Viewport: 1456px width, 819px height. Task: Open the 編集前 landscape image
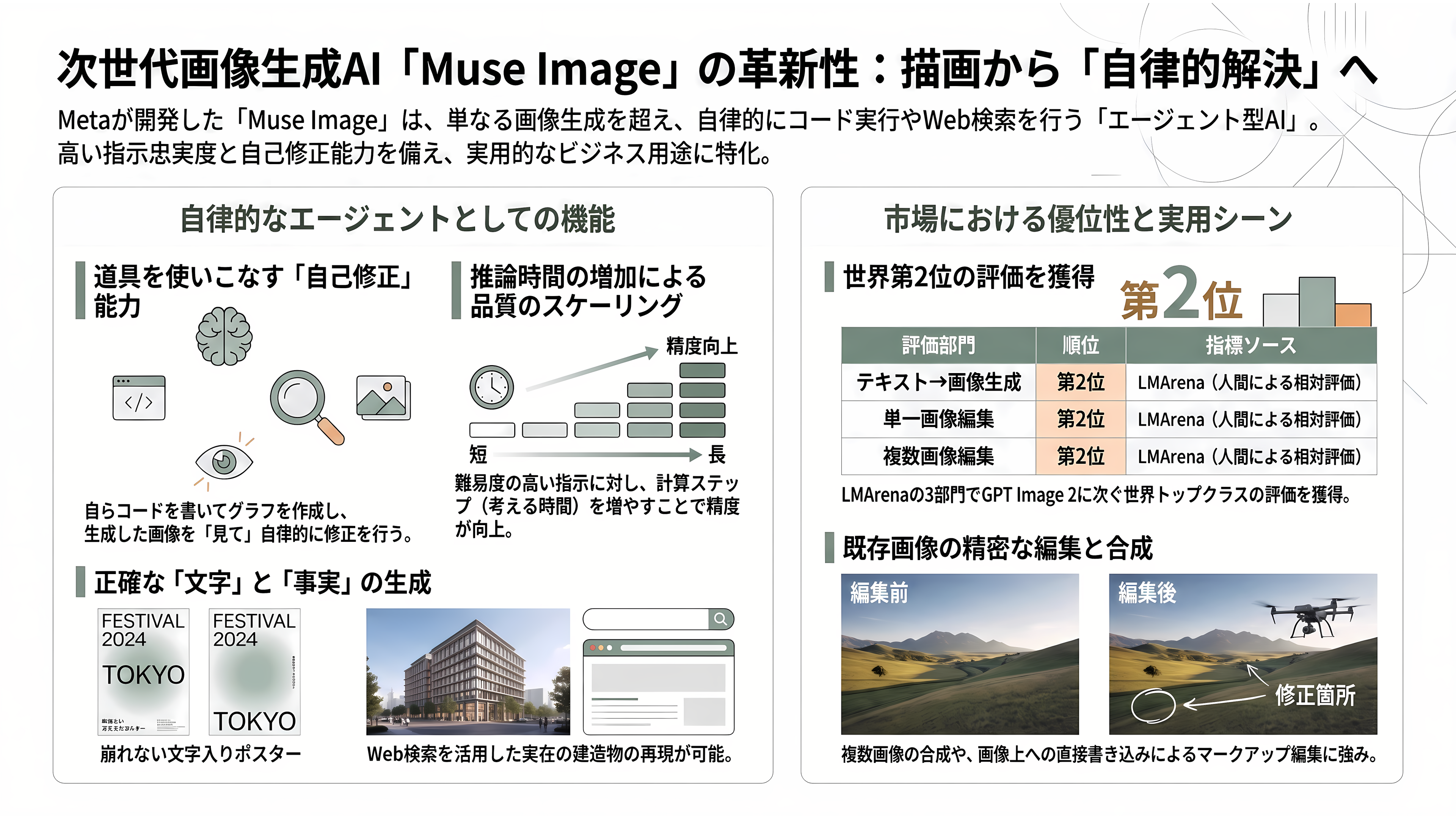click(x=960, y=654)
